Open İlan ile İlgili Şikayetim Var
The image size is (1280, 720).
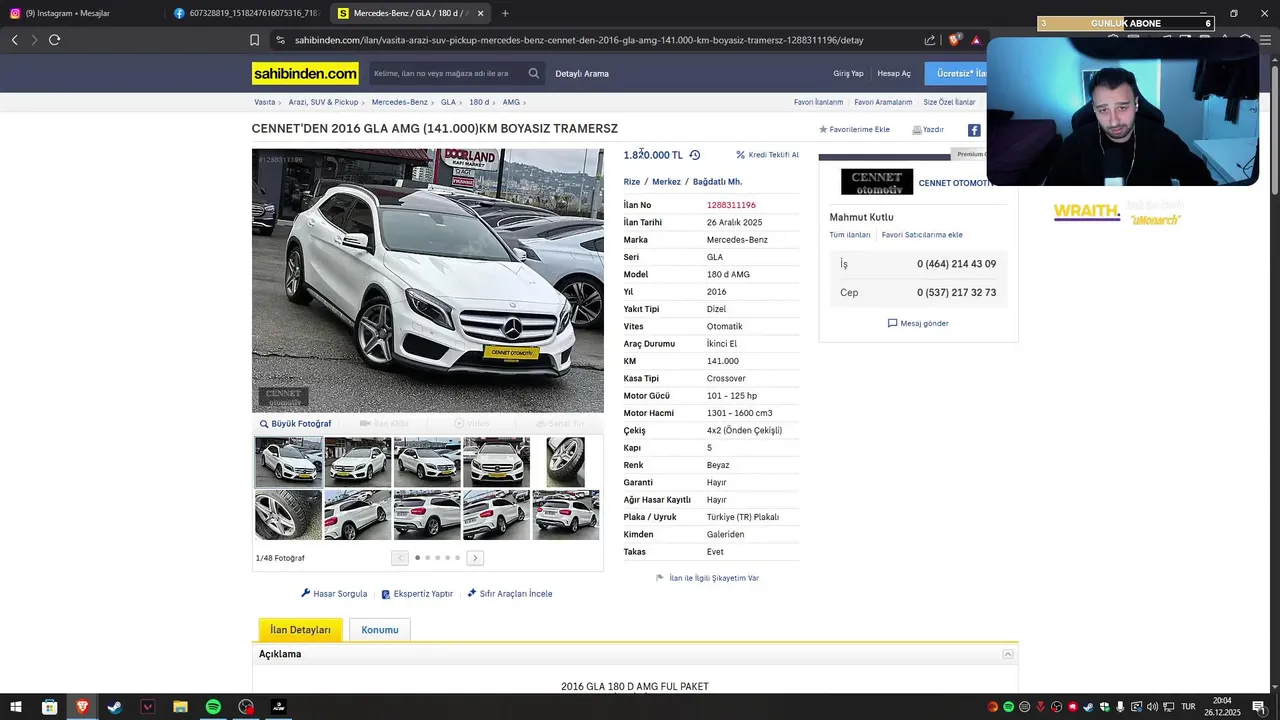(707, 578)
